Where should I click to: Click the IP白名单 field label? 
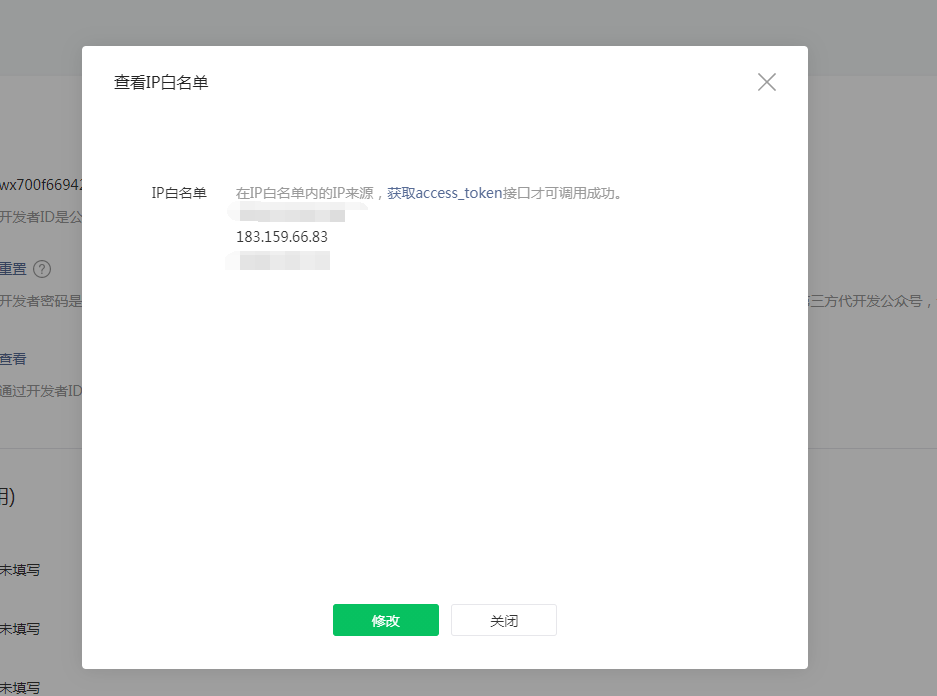pyautogui.click(x=179, y=192)
